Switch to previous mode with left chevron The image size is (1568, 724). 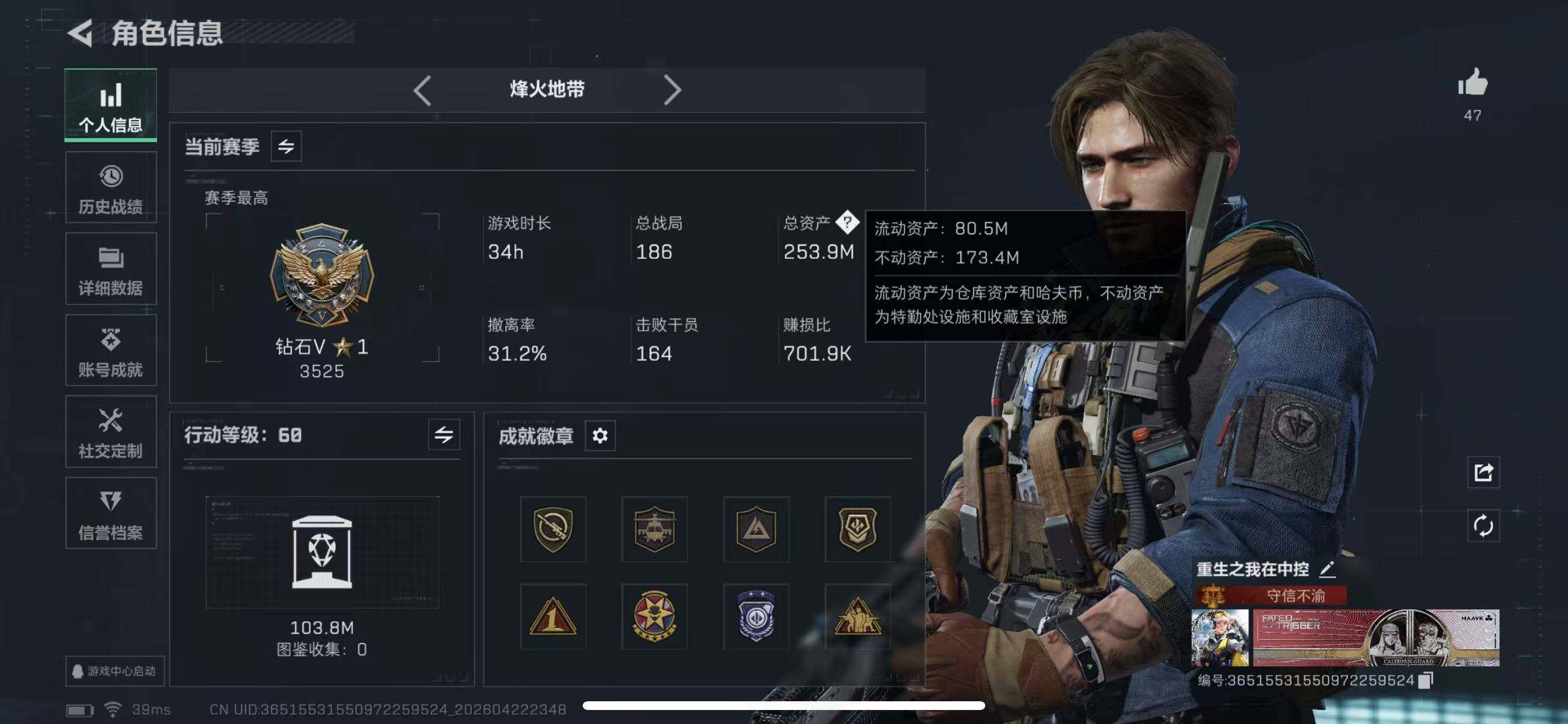tap(422, 91)
